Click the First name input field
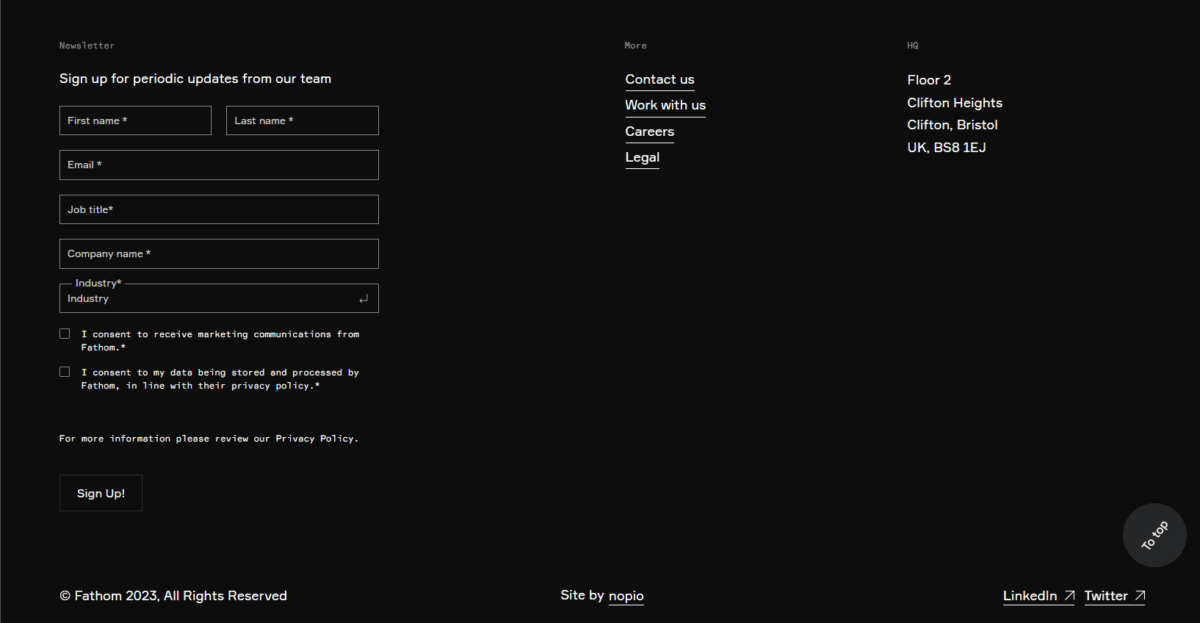 (135, 120)
